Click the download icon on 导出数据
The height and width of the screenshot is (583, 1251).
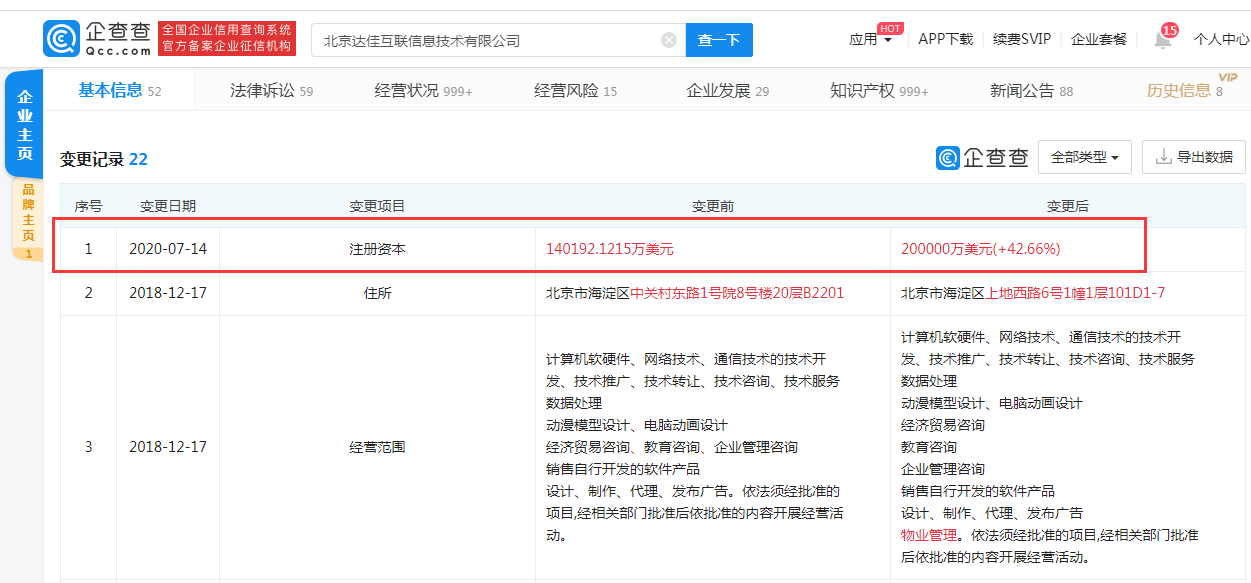(1163, 157)
